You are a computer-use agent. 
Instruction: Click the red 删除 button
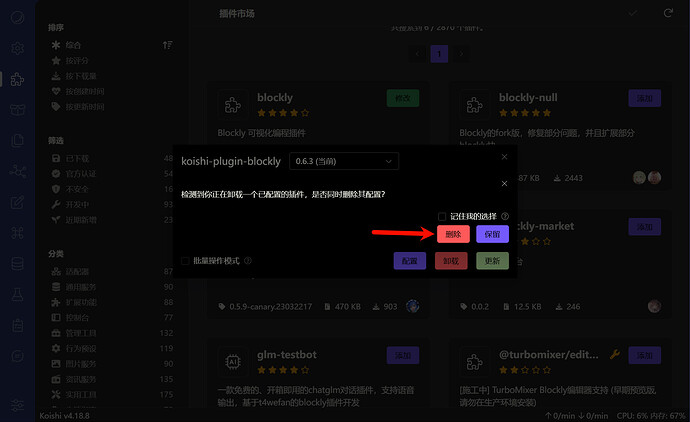pyautogui.click(x=453, y=234)
